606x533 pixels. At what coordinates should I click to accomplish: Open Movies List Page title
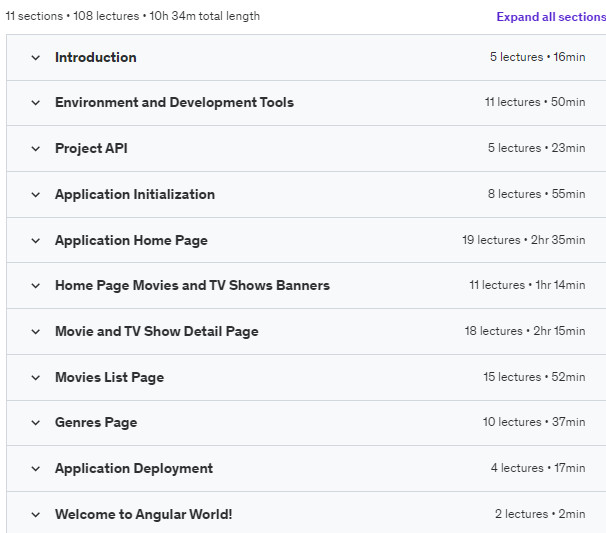(x=110, y=377)
